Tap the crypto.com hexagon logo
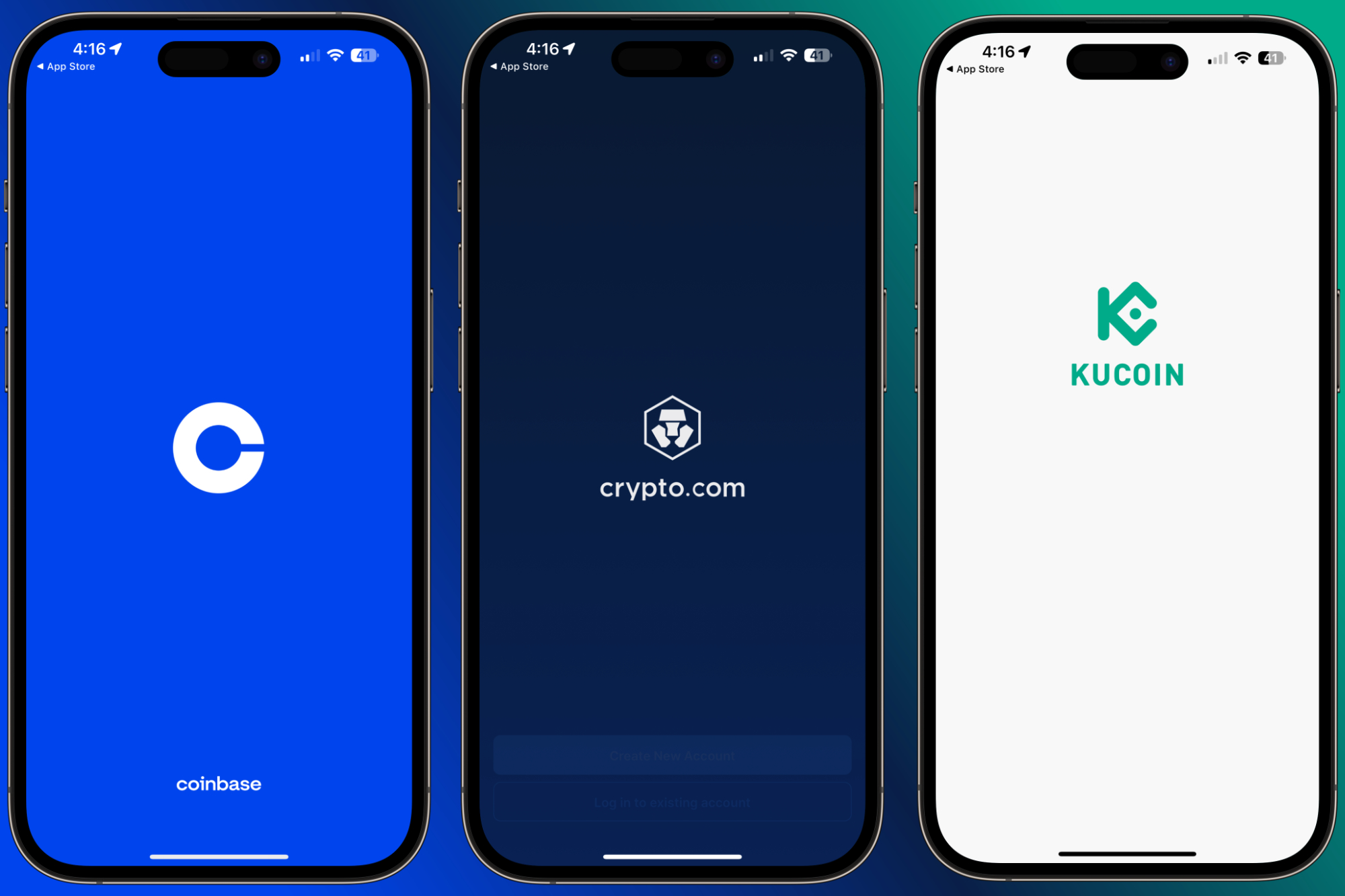 point(672,430)
